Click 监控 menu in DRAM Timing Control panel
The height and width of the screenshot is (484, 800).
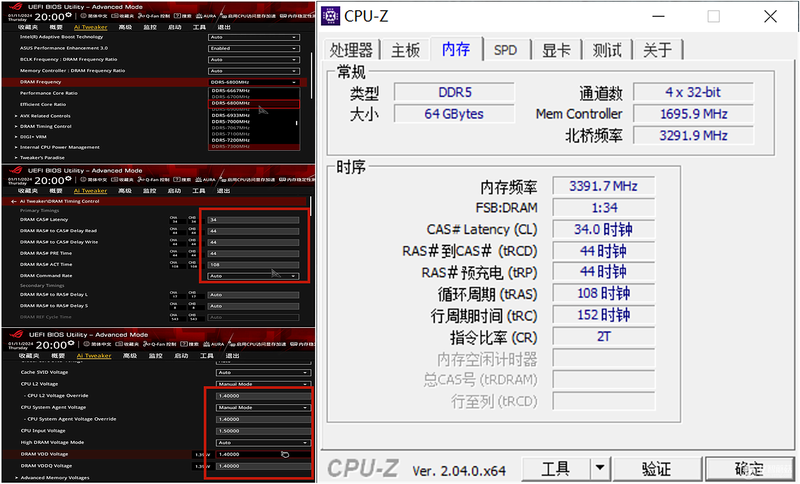click(x=149, y=190)
